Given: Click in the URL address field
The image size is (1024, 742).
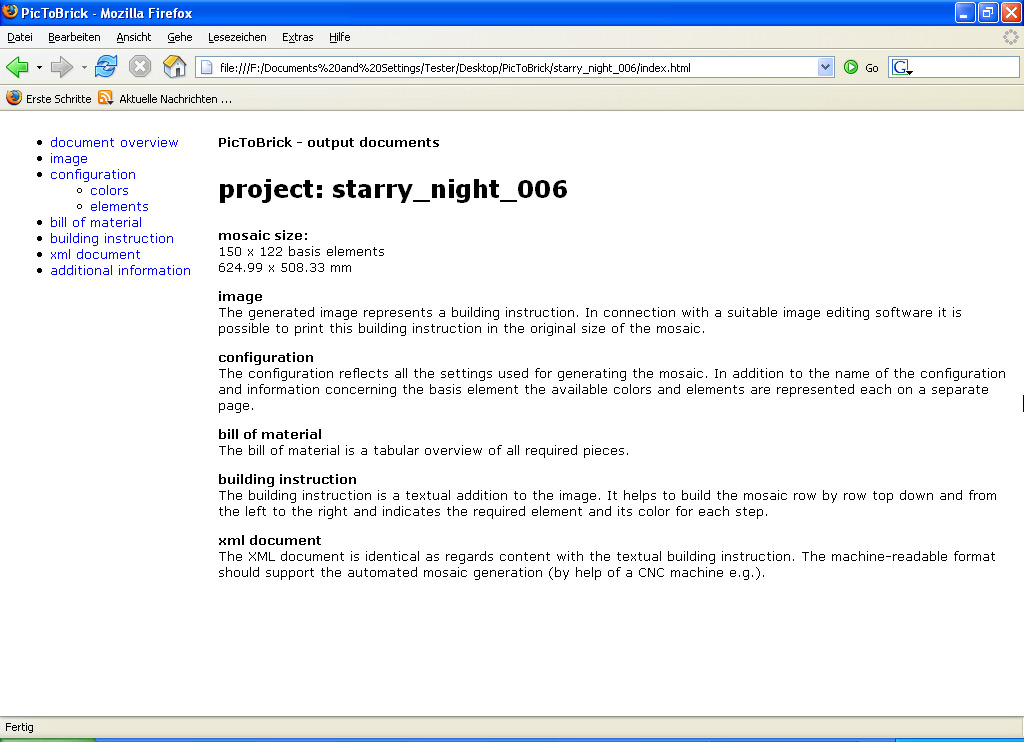Looking at the screenshot, I should (x=516, y=67).
